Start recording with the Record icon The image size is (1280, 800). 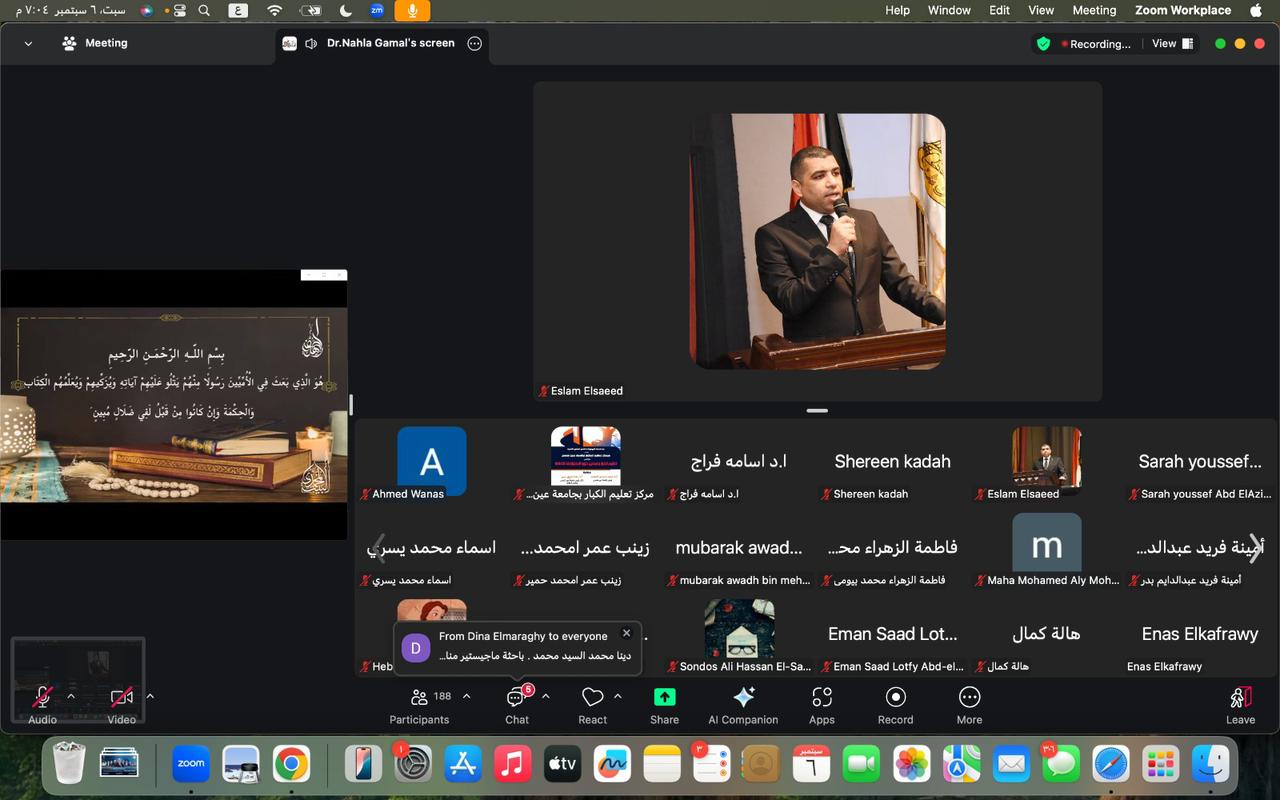pos(895,705)
